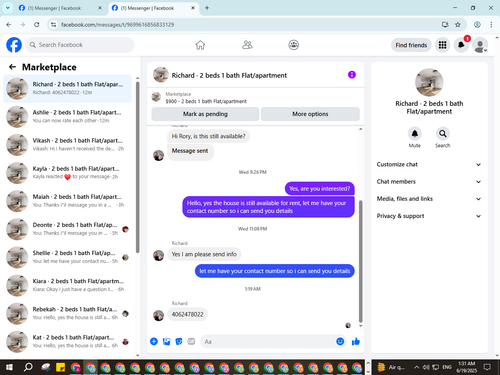Image resolution: width=500 pixels, height=375 pixels.
Task: Open the Friends icon in top navigation
Action: tap(247, 45)
